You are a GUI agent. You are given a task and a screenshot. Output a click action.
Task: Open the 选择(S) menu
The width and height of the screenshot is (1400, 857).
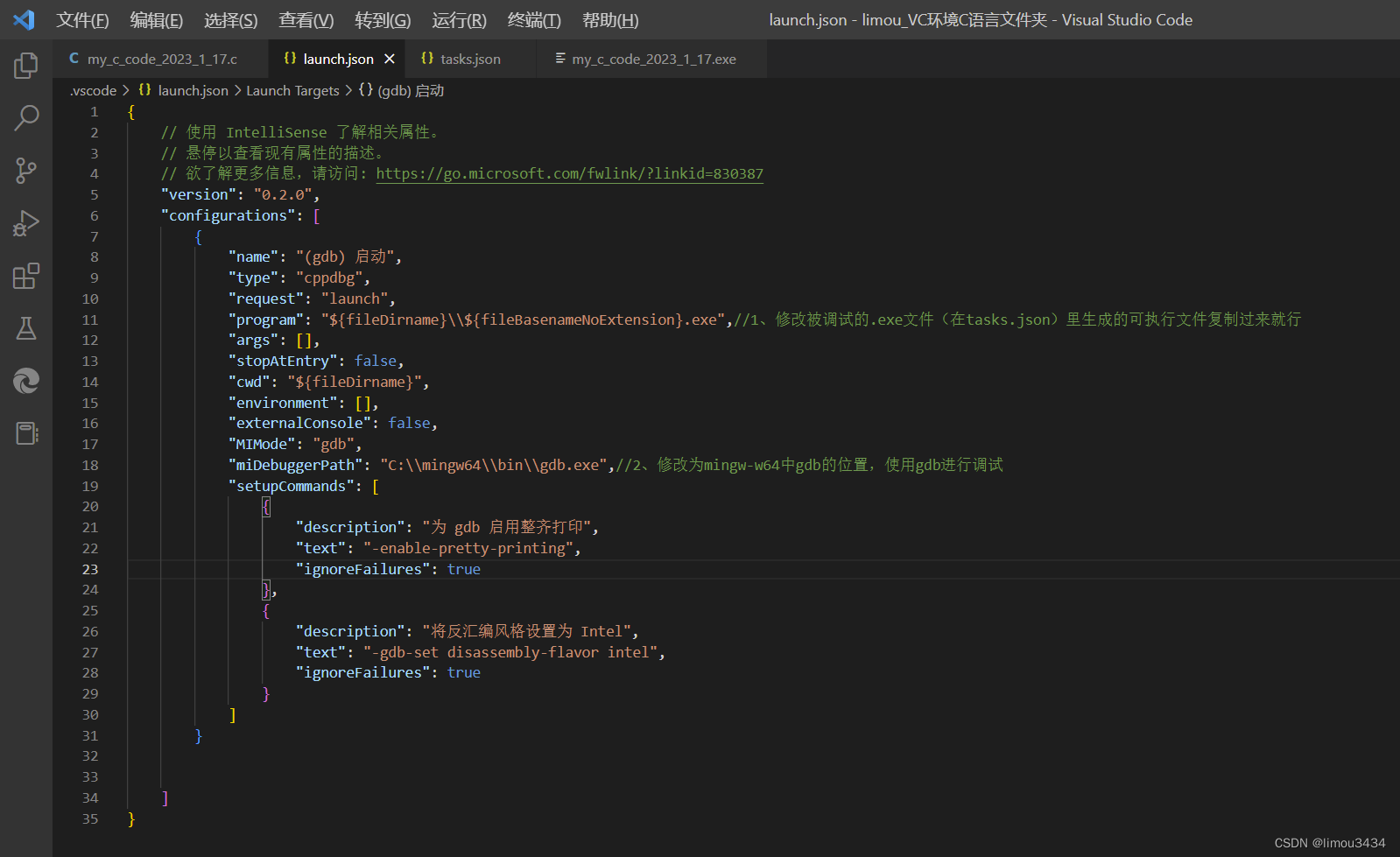(x=231, y=20)
